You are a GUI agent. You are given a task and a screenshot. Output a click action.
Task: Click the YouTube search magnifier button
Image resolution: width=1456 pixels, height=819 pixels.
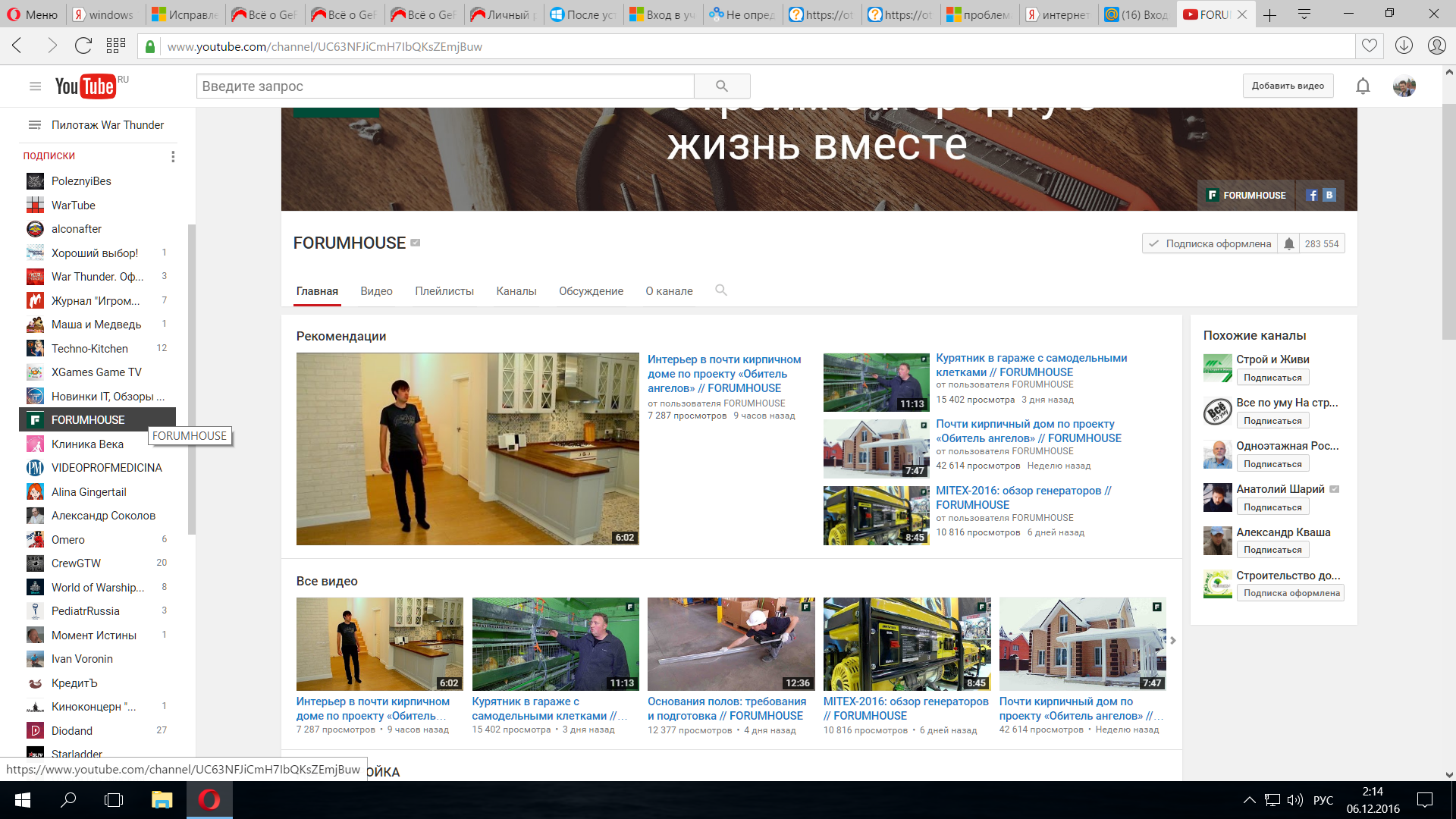click(721, 86)
